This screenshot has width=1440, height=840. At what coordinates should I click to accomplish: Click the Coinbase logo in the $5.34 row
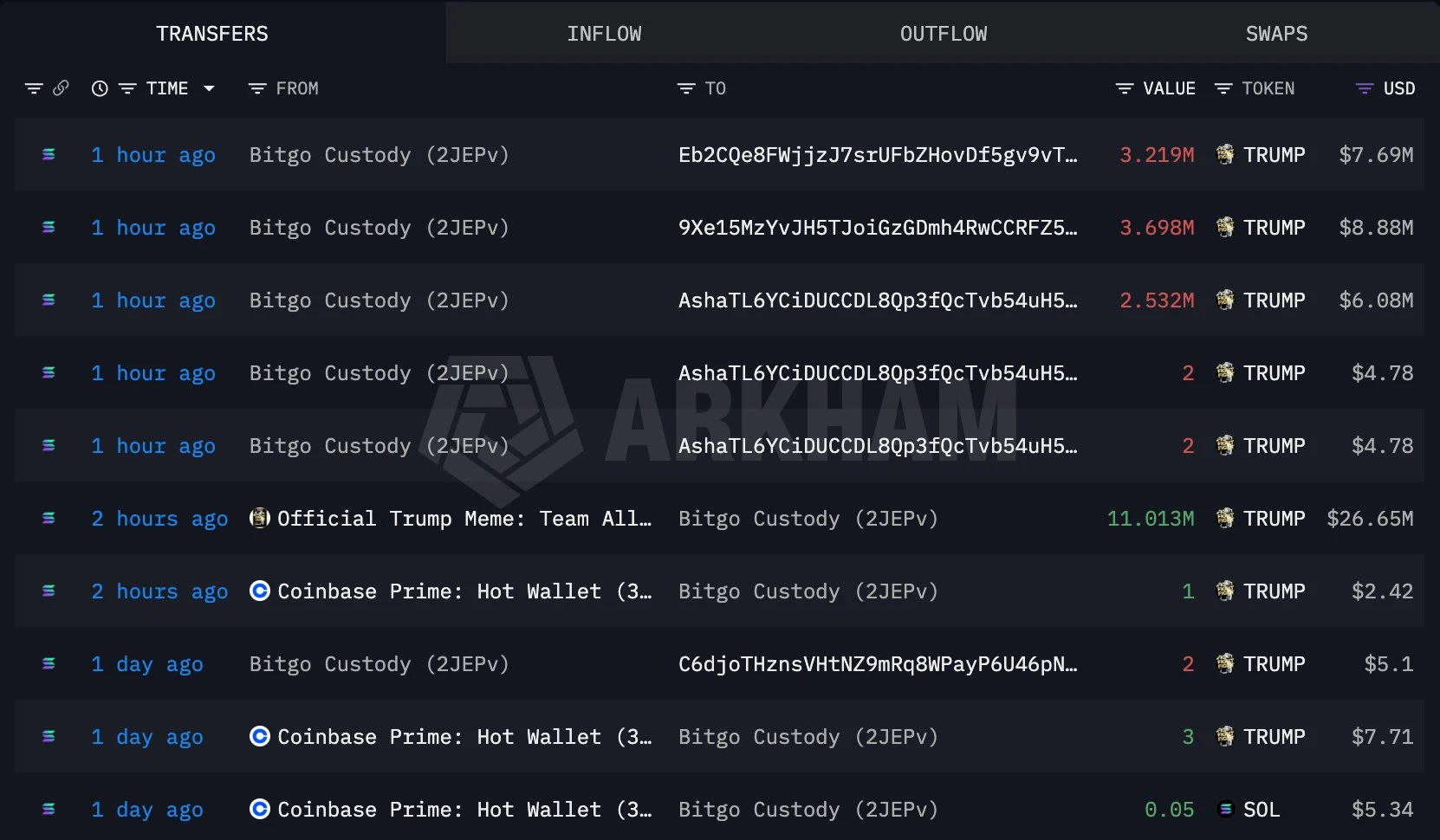pos(259,809)
